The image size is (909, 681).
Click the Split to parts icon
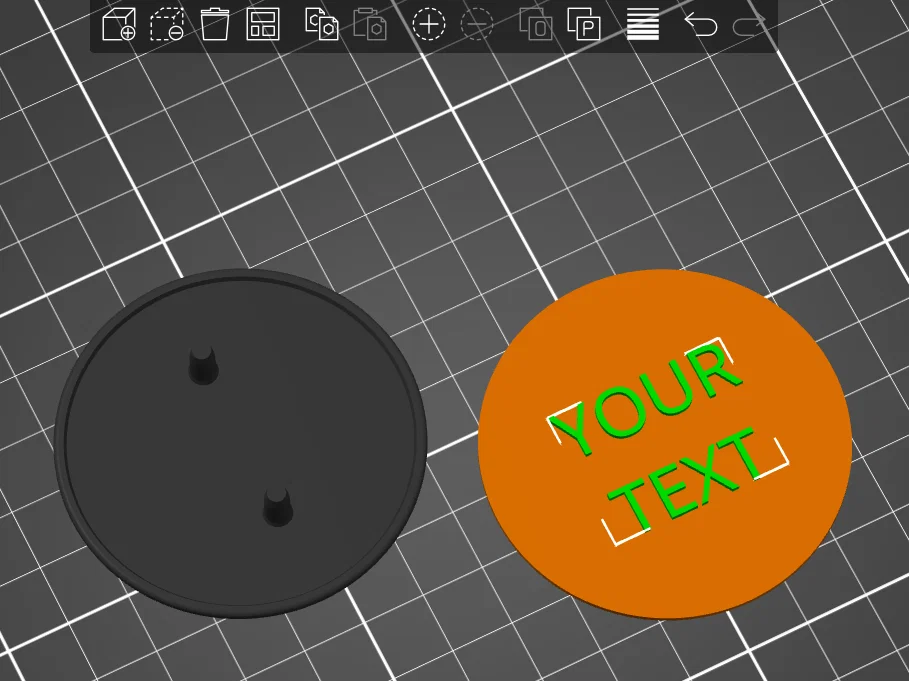[584, 24]
